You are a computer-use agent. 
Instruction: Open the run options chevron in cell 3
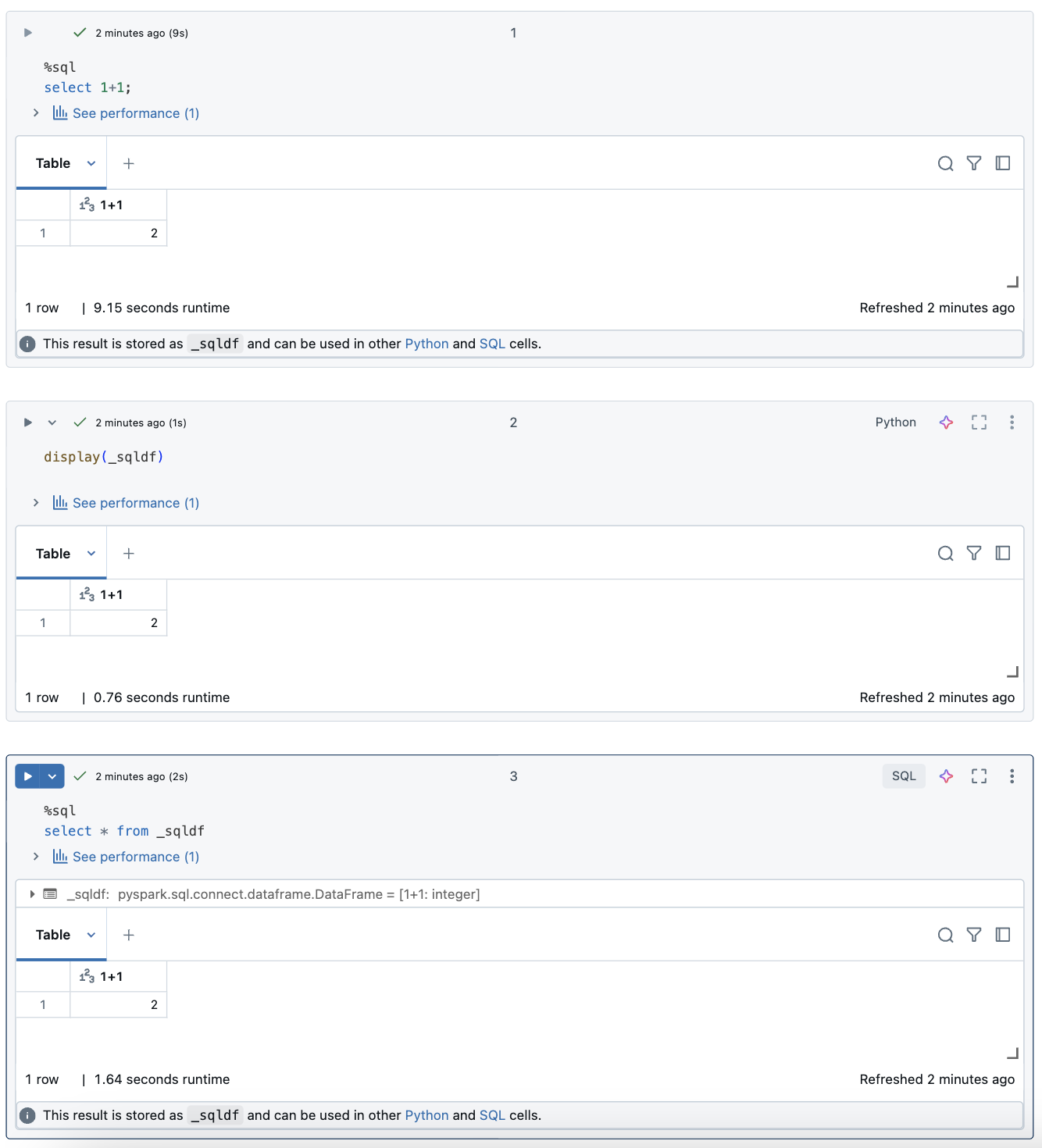pos(51,776)
